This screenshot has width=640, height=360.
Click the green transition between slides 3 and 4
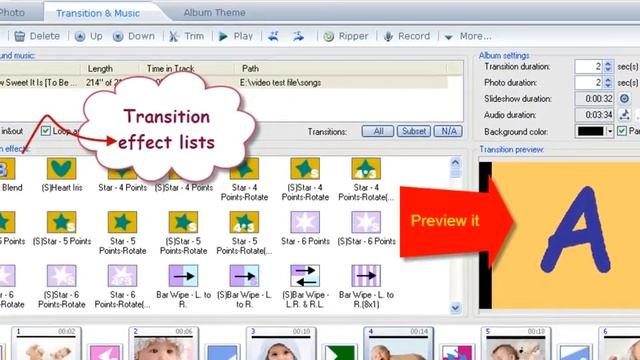tap(340, 353)
